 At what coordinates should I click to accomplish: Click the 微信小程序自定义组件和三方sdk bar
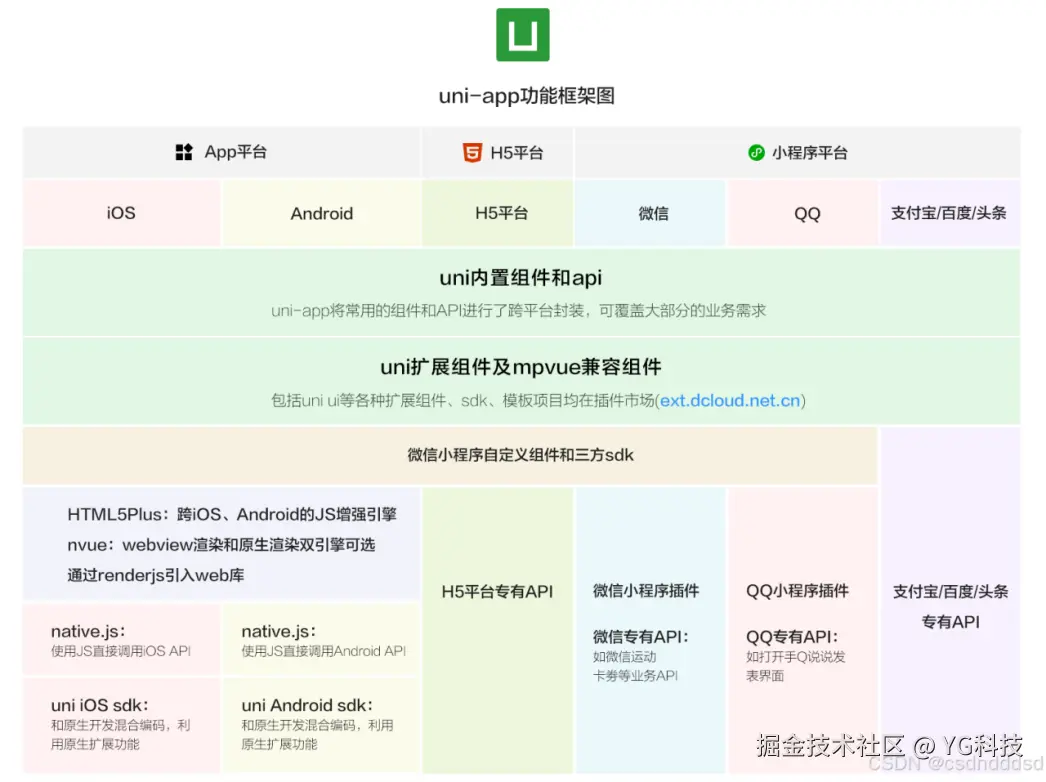[450, 455]
